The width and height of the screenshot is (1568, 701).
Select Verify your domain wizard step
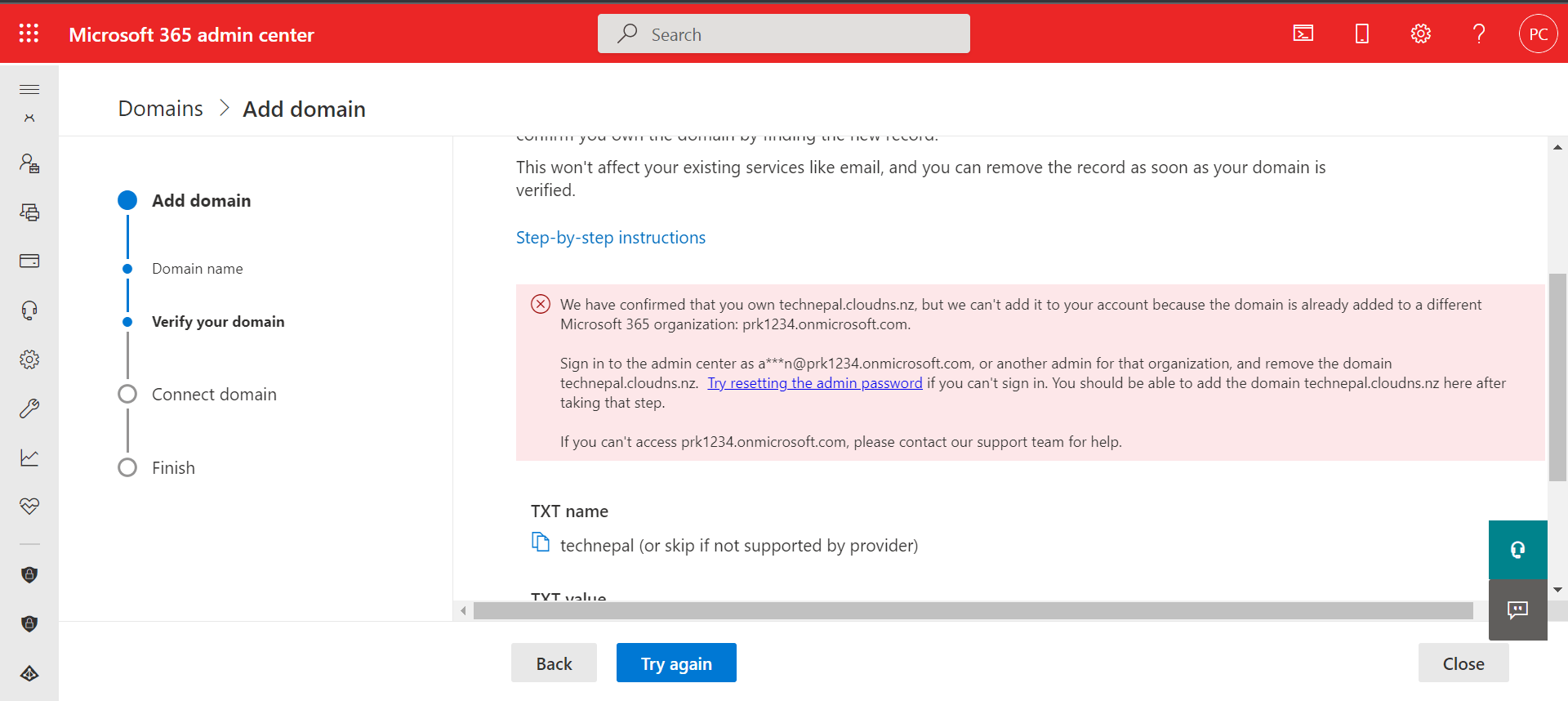218,322
